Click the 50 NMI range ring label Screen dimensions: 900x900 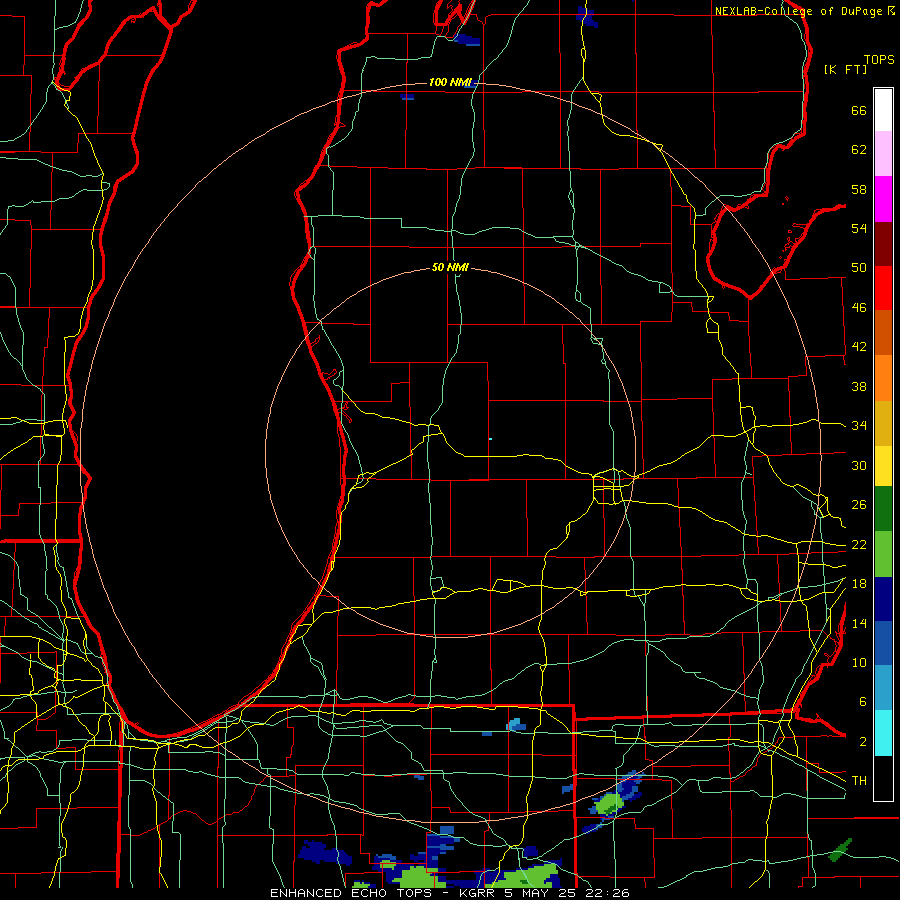tap(450, 267)
